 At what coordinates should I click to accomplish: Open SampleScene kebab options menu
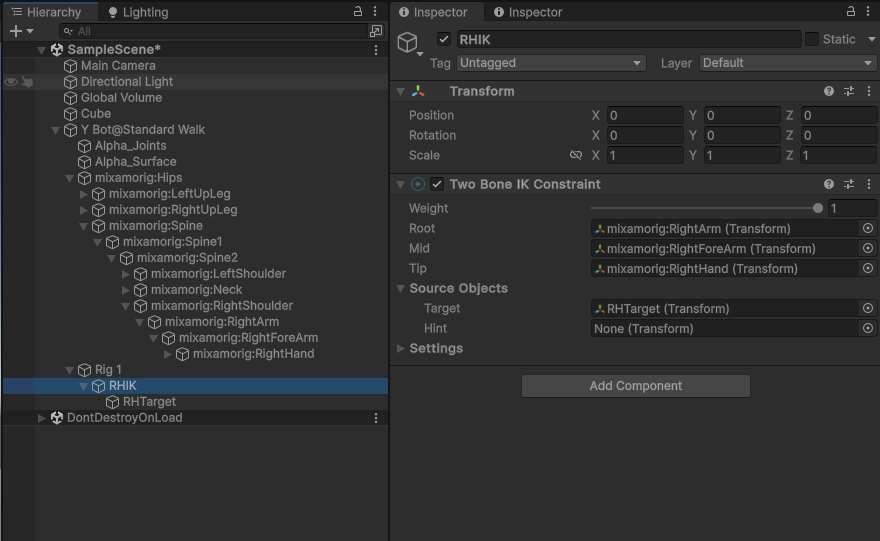click(x=376, y=50)
